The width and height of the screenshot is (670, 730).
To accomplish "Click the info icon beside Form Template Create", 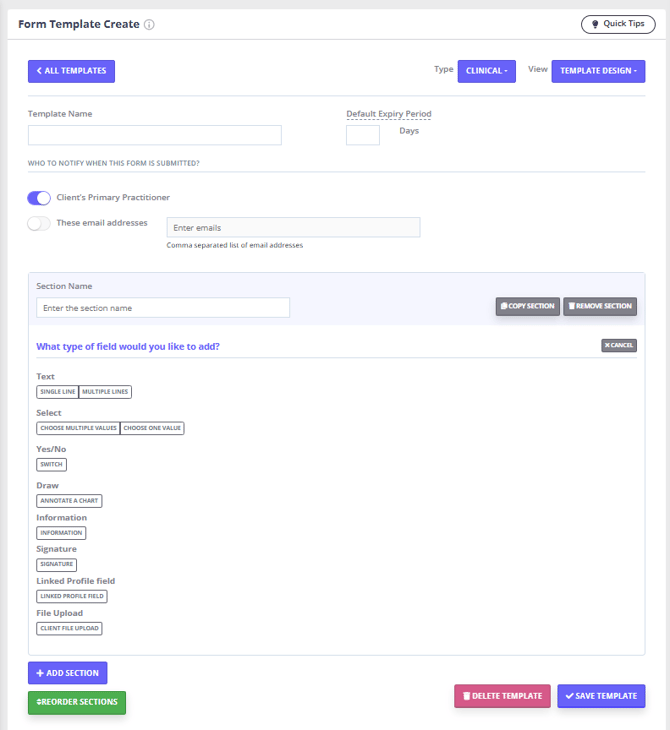I will [149, 25].
